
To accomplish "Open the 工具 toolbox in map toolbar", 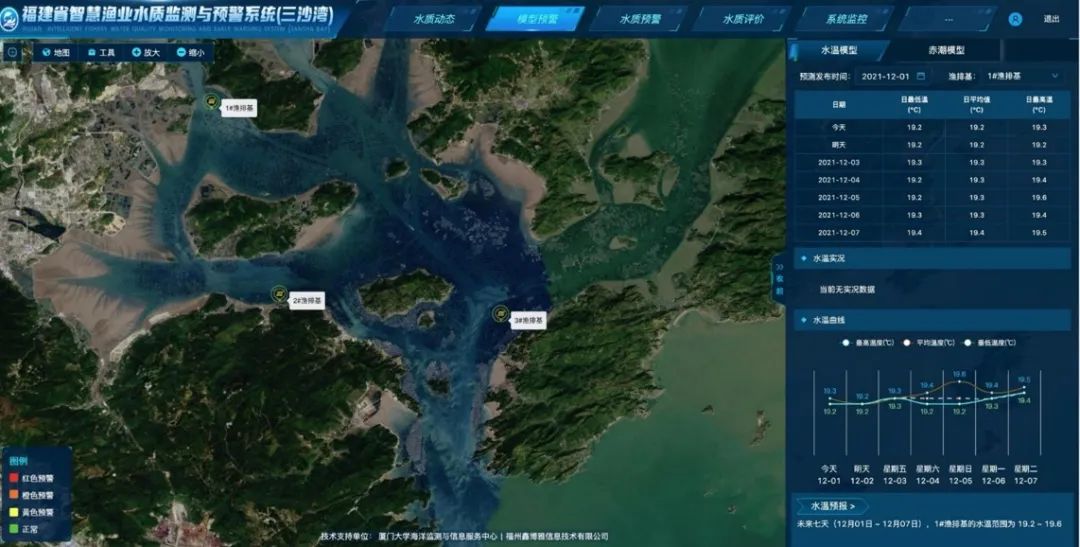I will 101,52.
